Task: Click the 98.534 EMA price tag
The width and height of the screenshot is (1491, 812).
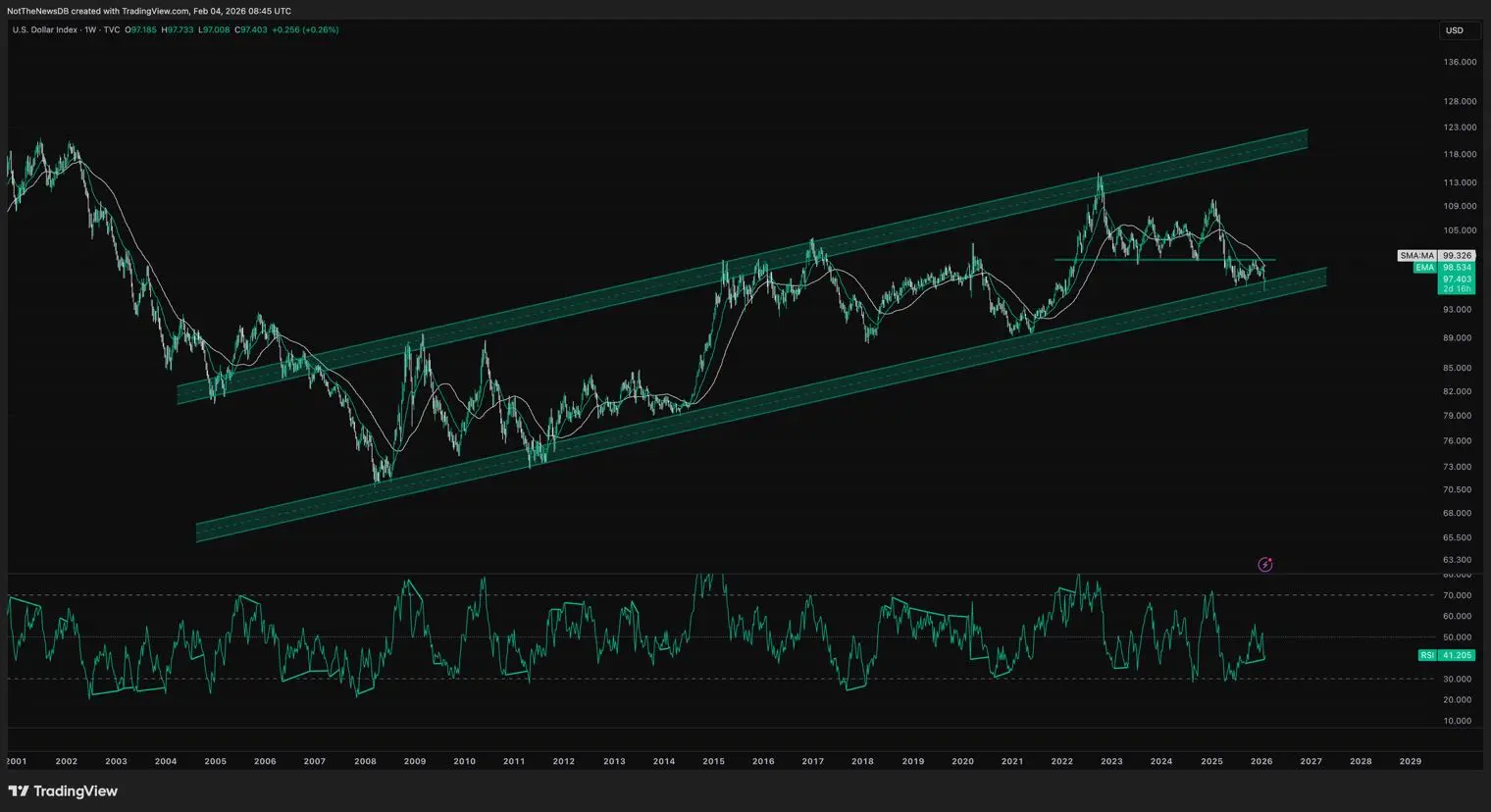Action: pyautogui.click(x=1457, y=267)
